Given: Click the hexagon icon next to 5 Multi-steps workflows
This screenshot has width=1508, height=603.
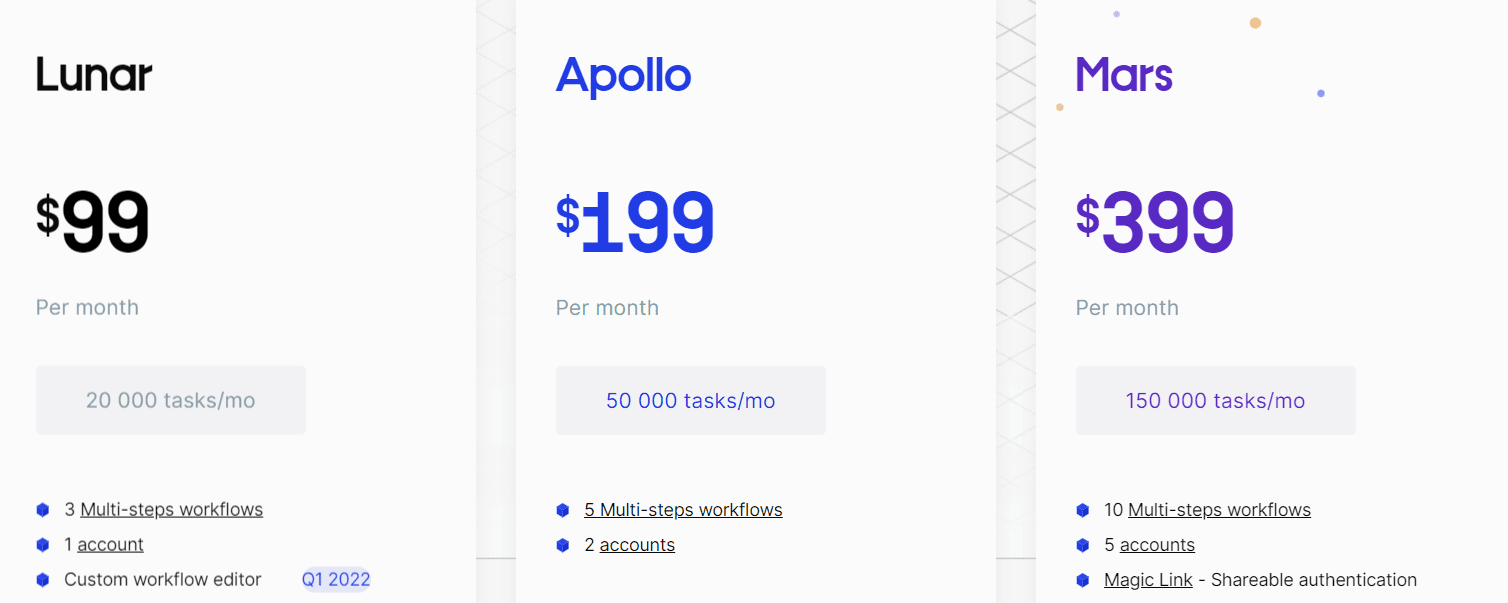Looking at the screenshot, I should click(x=562, y=509).
